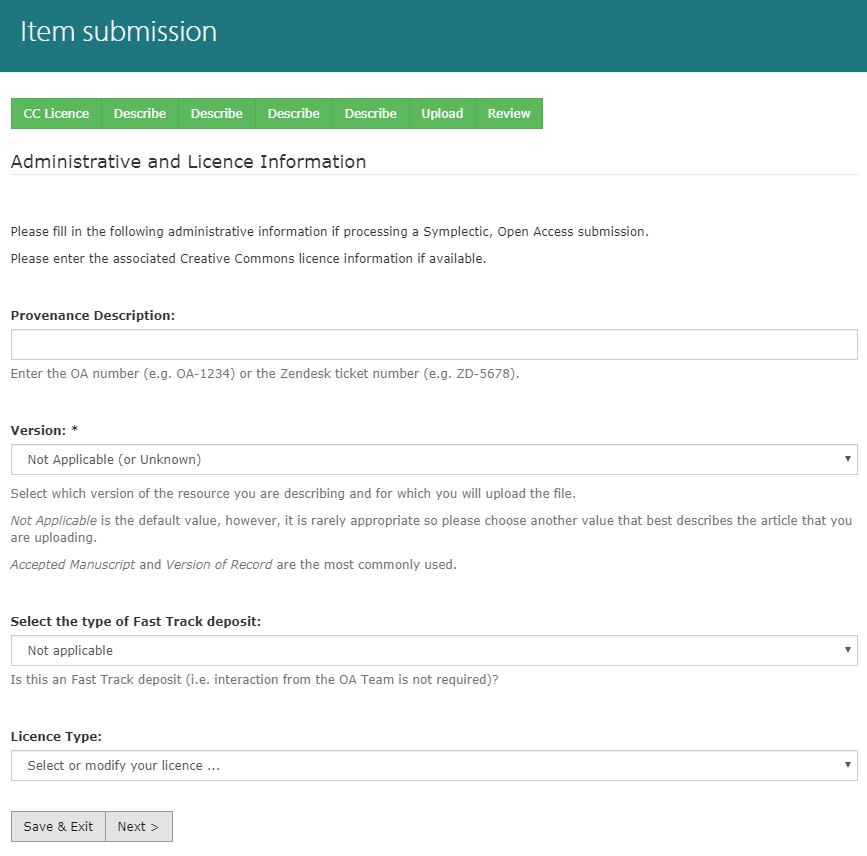
Task: Open the CC Licence step tab
Action: (x=56, y=114)
